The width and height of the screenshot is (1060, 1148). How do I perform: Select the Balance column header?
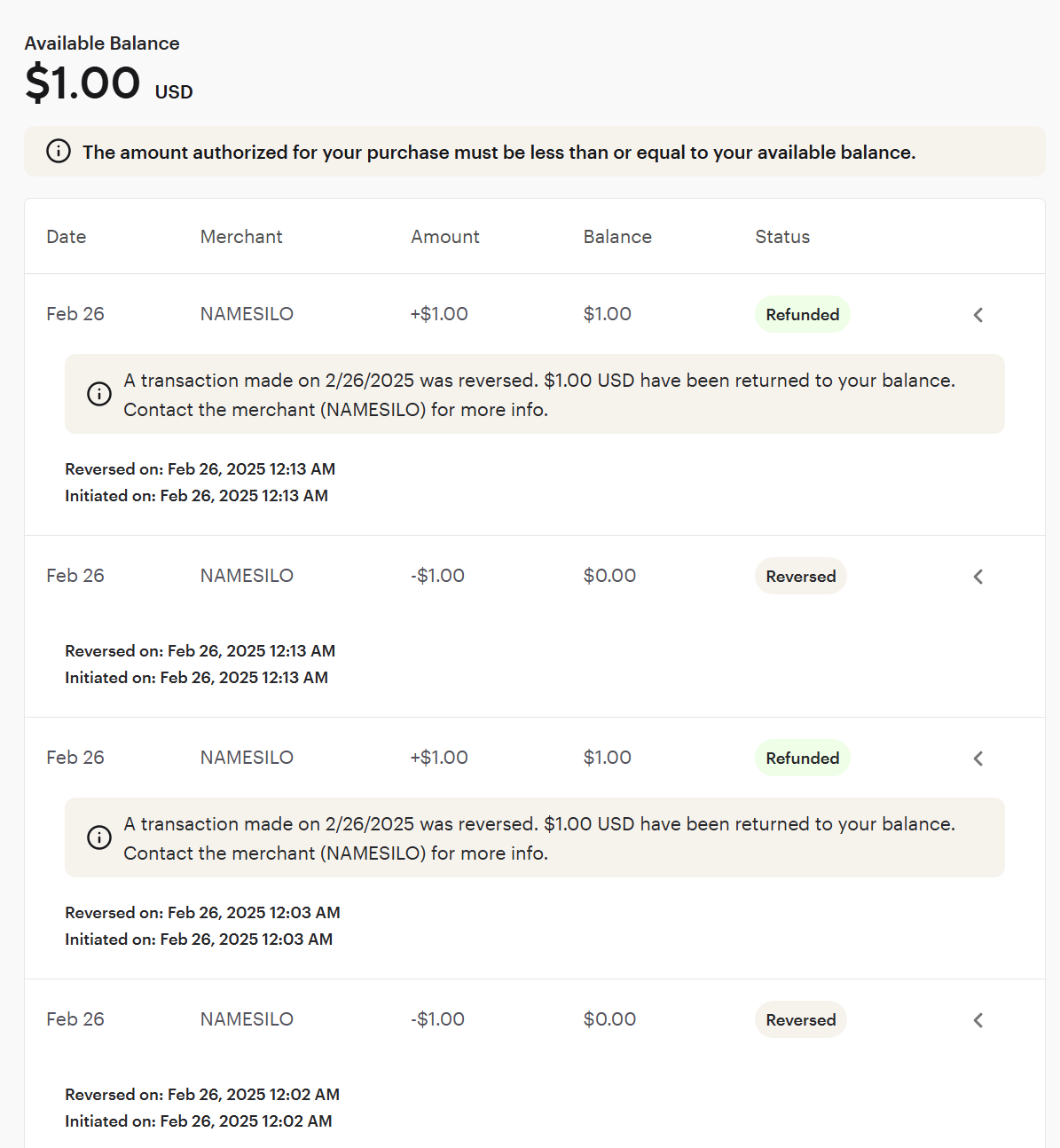click(617, 237)
